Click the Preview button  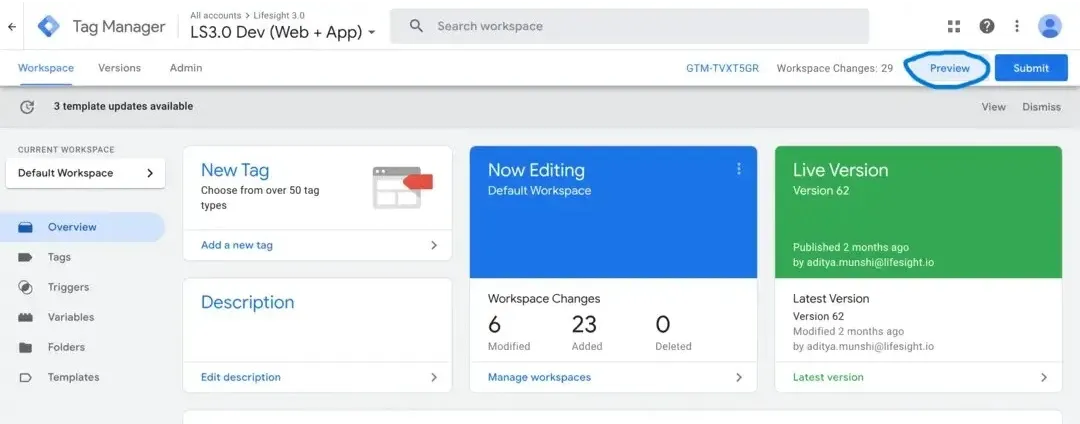coord(949,68)
